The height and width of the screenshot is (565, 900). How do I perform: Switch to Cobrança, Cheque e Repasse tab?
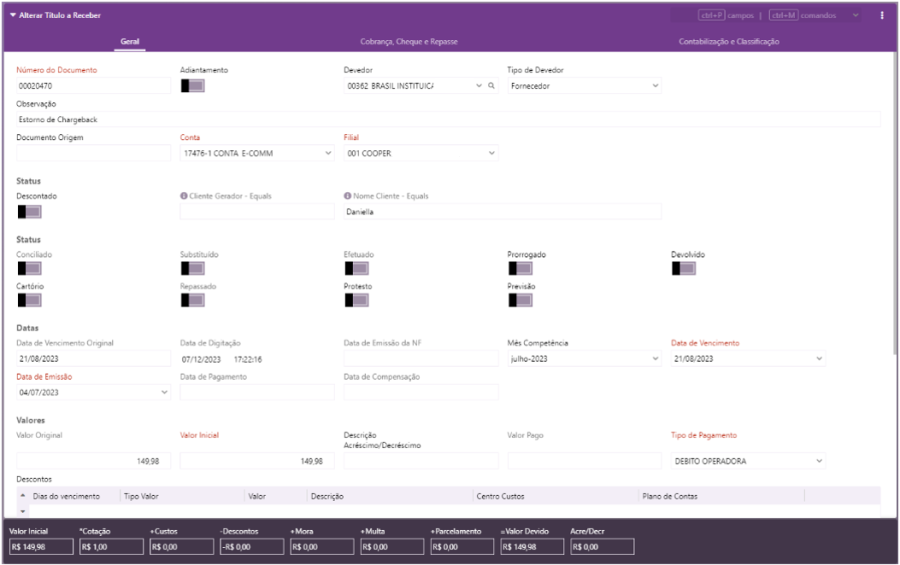coord(409,41)
